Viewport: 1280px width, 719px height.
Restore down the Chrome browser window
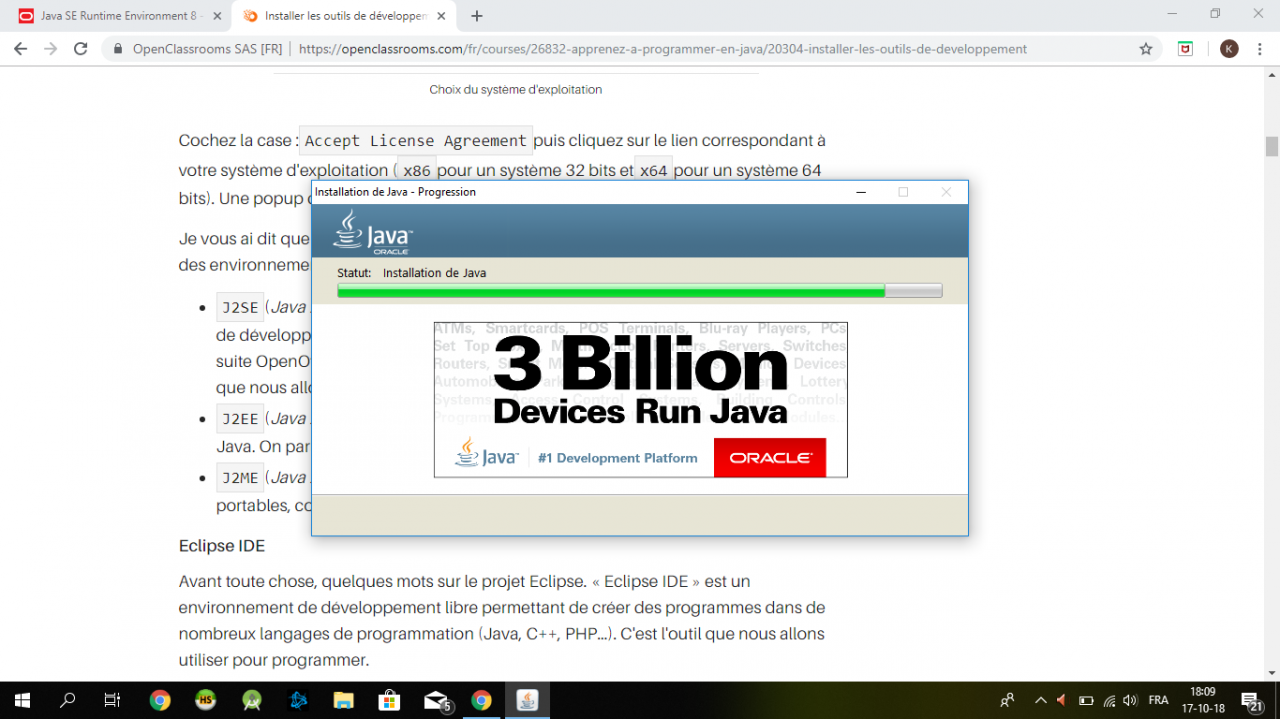point(1216,14)
